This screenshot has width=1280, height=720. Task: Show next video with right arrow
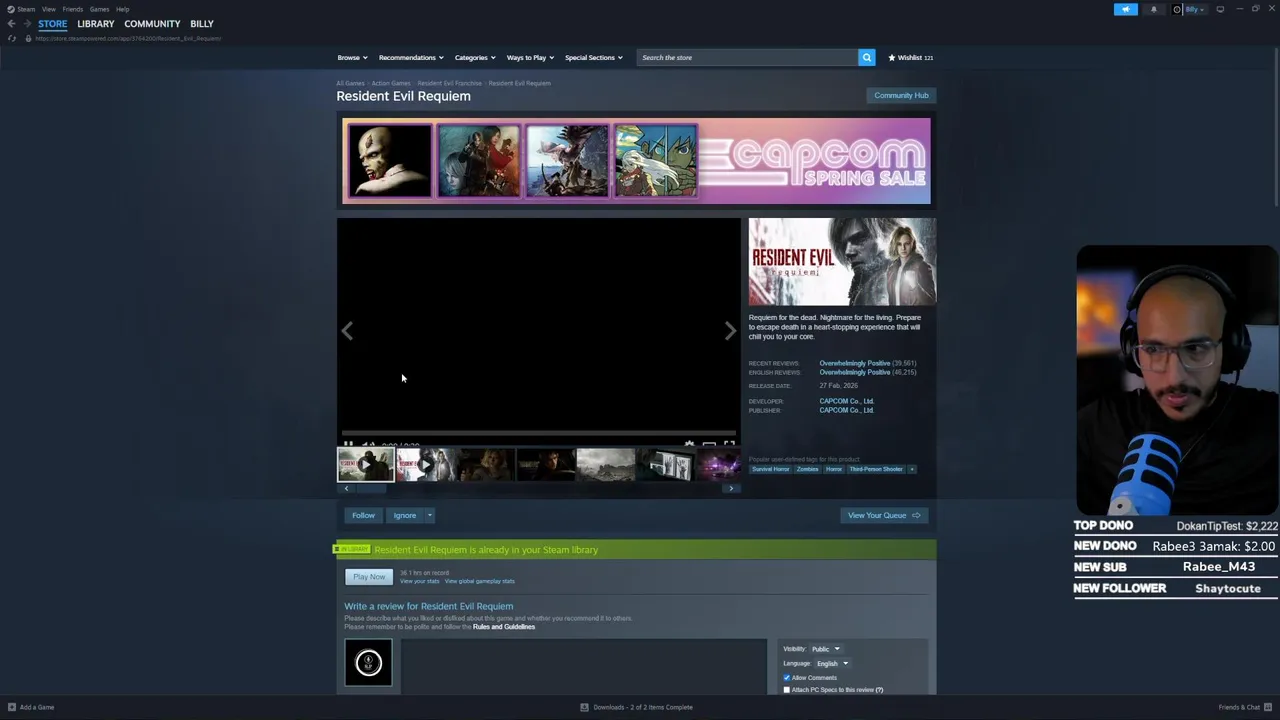(x=730, y=331)
